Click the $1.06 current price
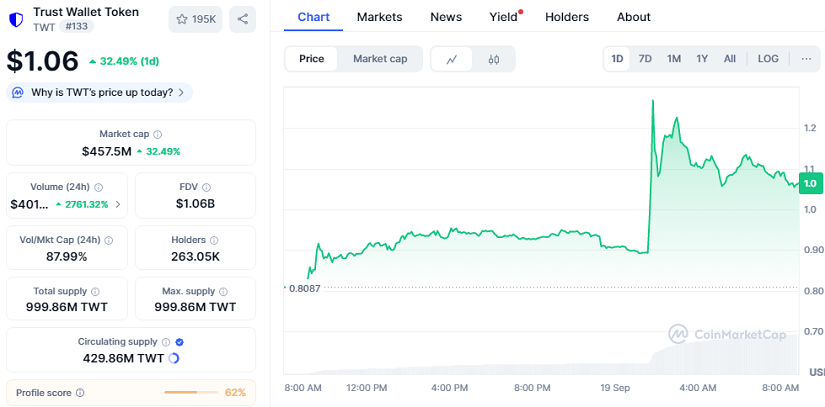The width and height of the screenshot is (825, 407). (43, 60)
